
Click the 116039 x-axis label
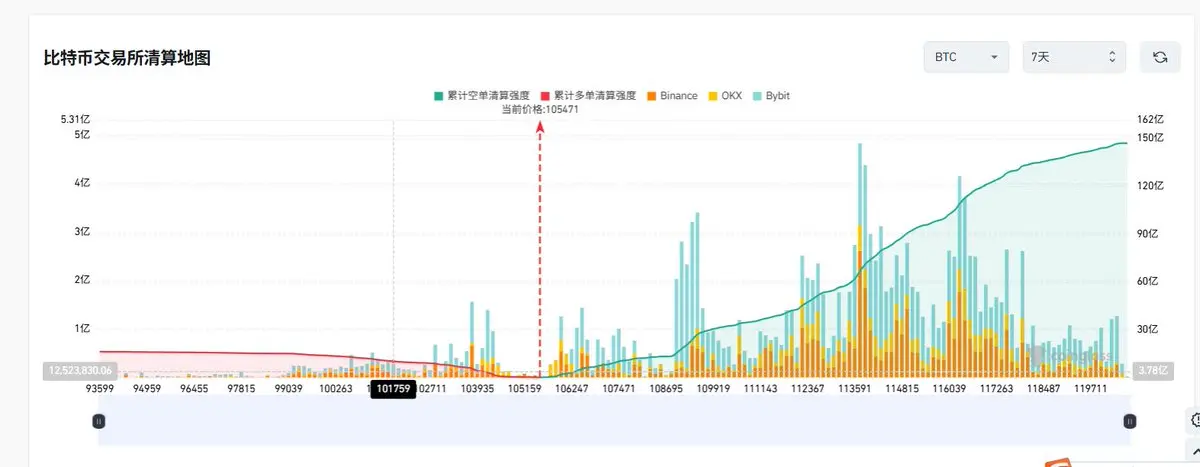950,389
